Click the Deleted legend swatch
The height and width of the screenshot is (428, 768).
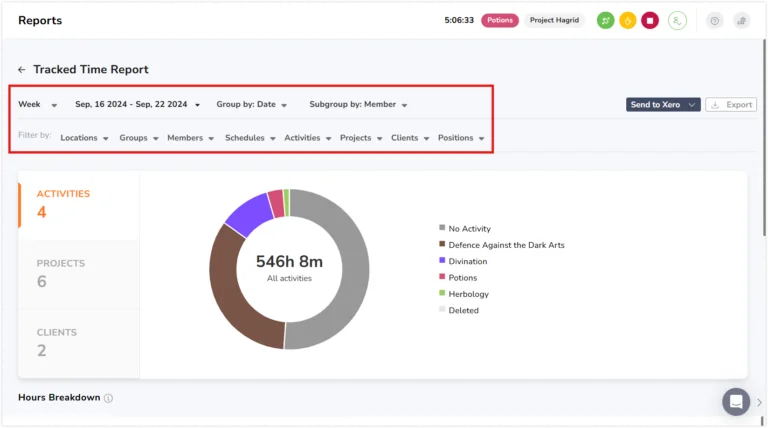coord(442,309)
